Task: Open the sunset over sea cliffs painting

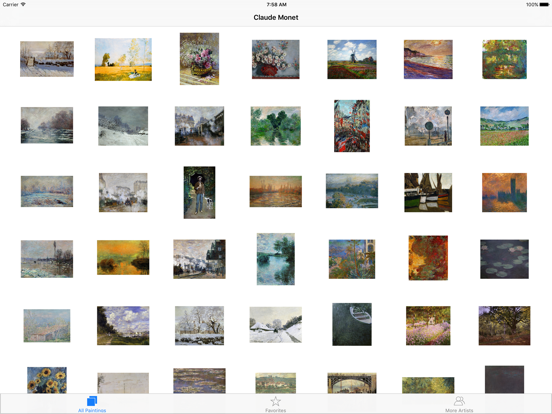Action: tap(428, 59)
